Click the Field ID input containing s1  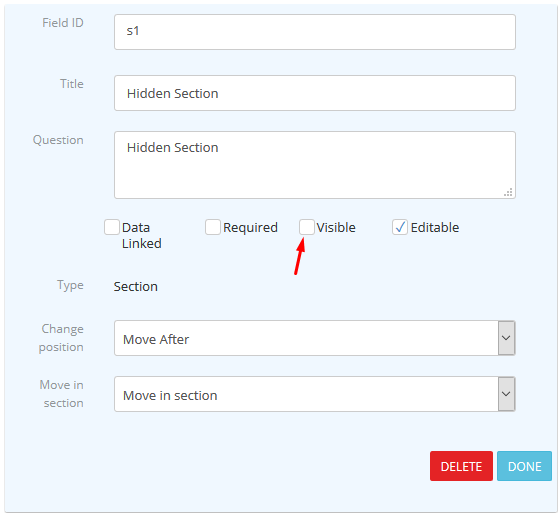[315, 32]
